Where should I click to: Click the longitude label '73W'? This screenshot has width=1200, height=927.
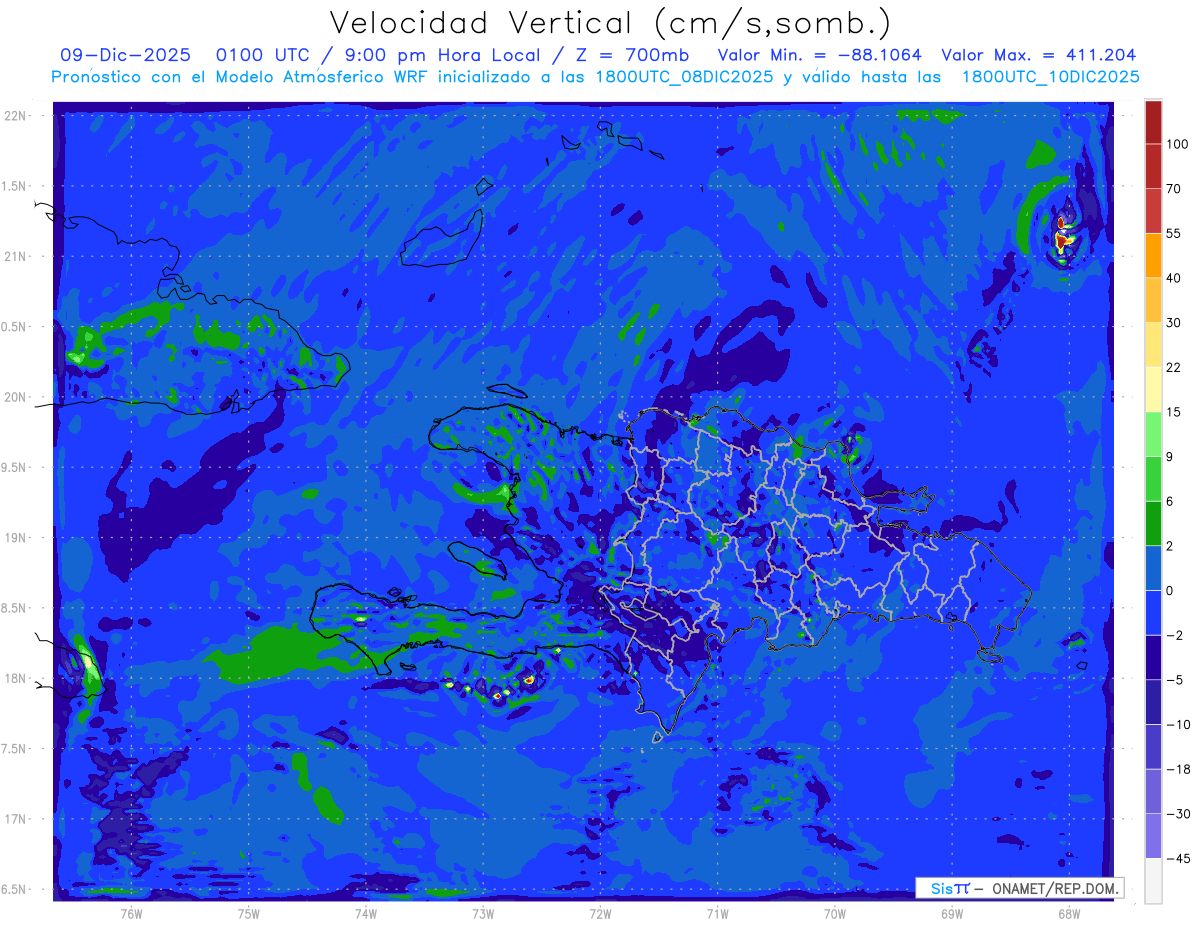pos(483,913)
